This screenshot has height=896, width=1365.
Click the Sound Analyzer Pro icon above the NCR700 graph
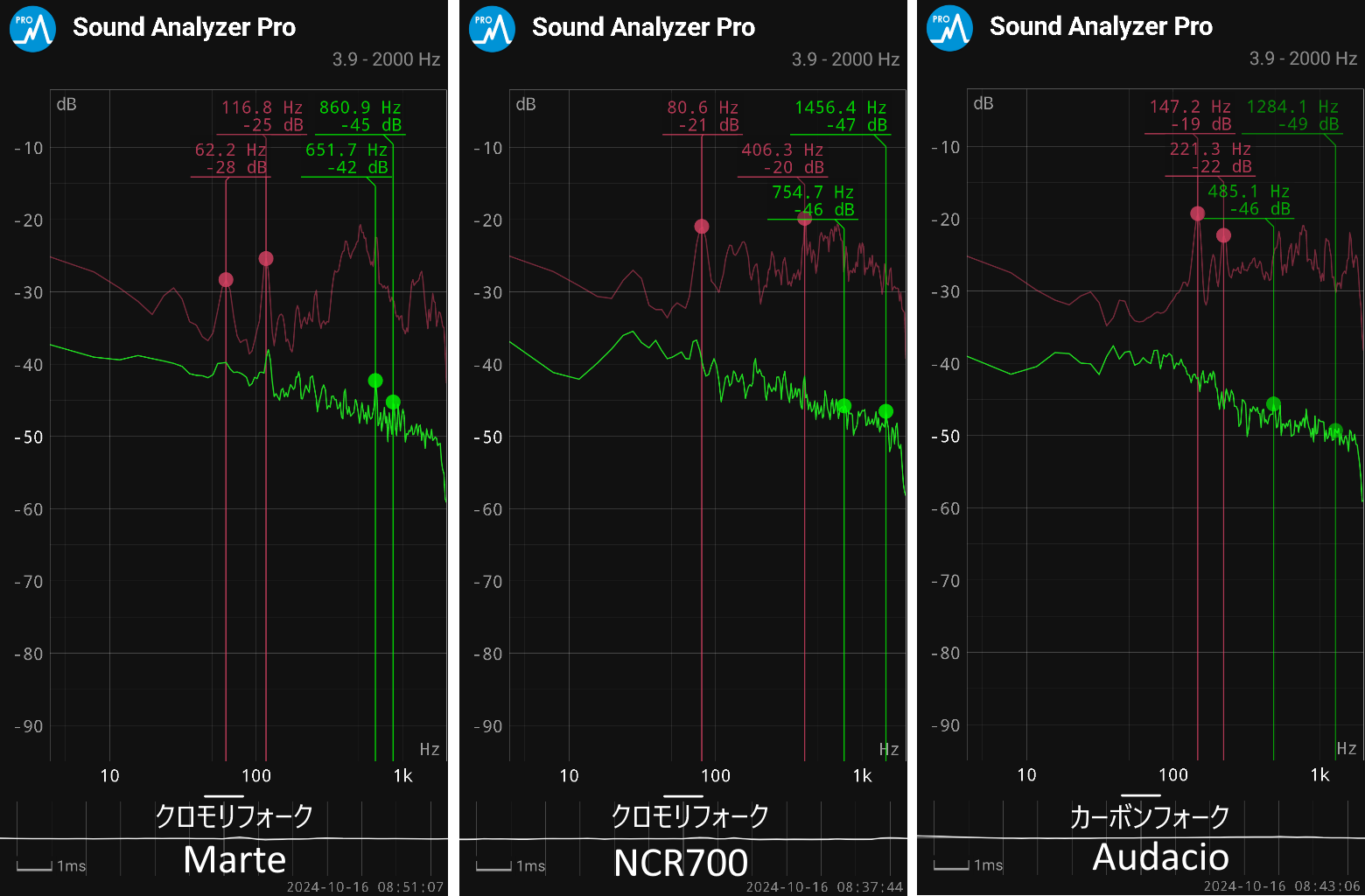point(492,29)
